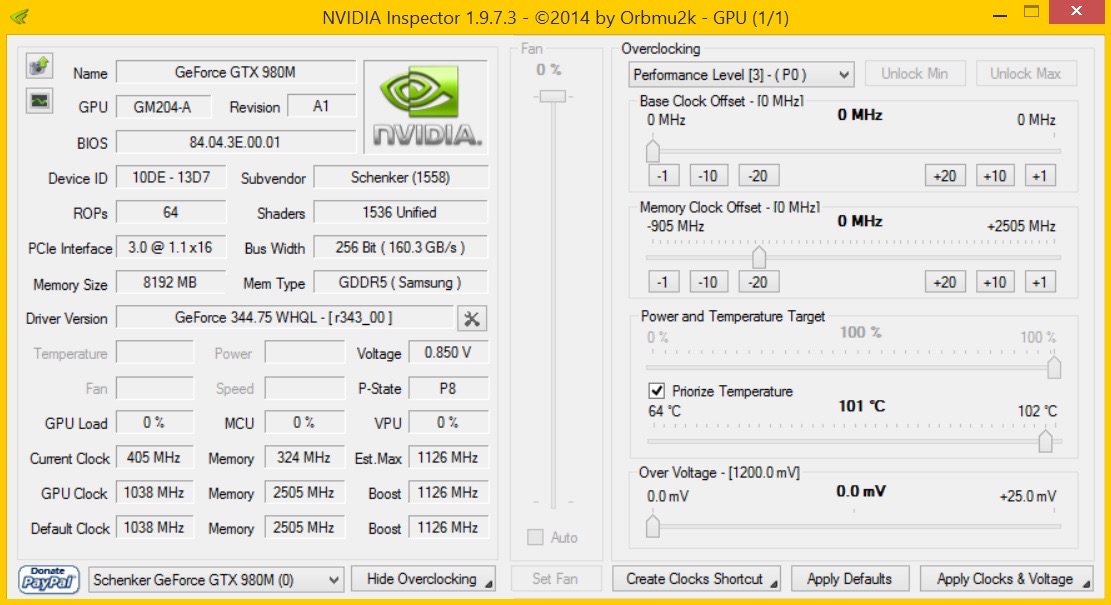Uncheck the Priorize Temperature checkbox
Screen dimensions: 1111x605
(655, 391)
